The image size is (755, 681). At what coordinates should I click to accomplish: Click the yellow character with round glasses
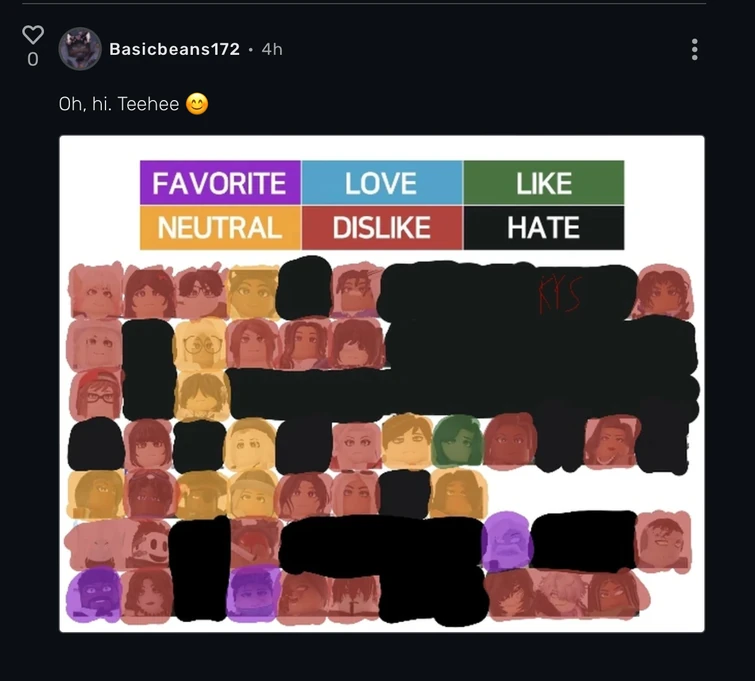tap(201, 344)
